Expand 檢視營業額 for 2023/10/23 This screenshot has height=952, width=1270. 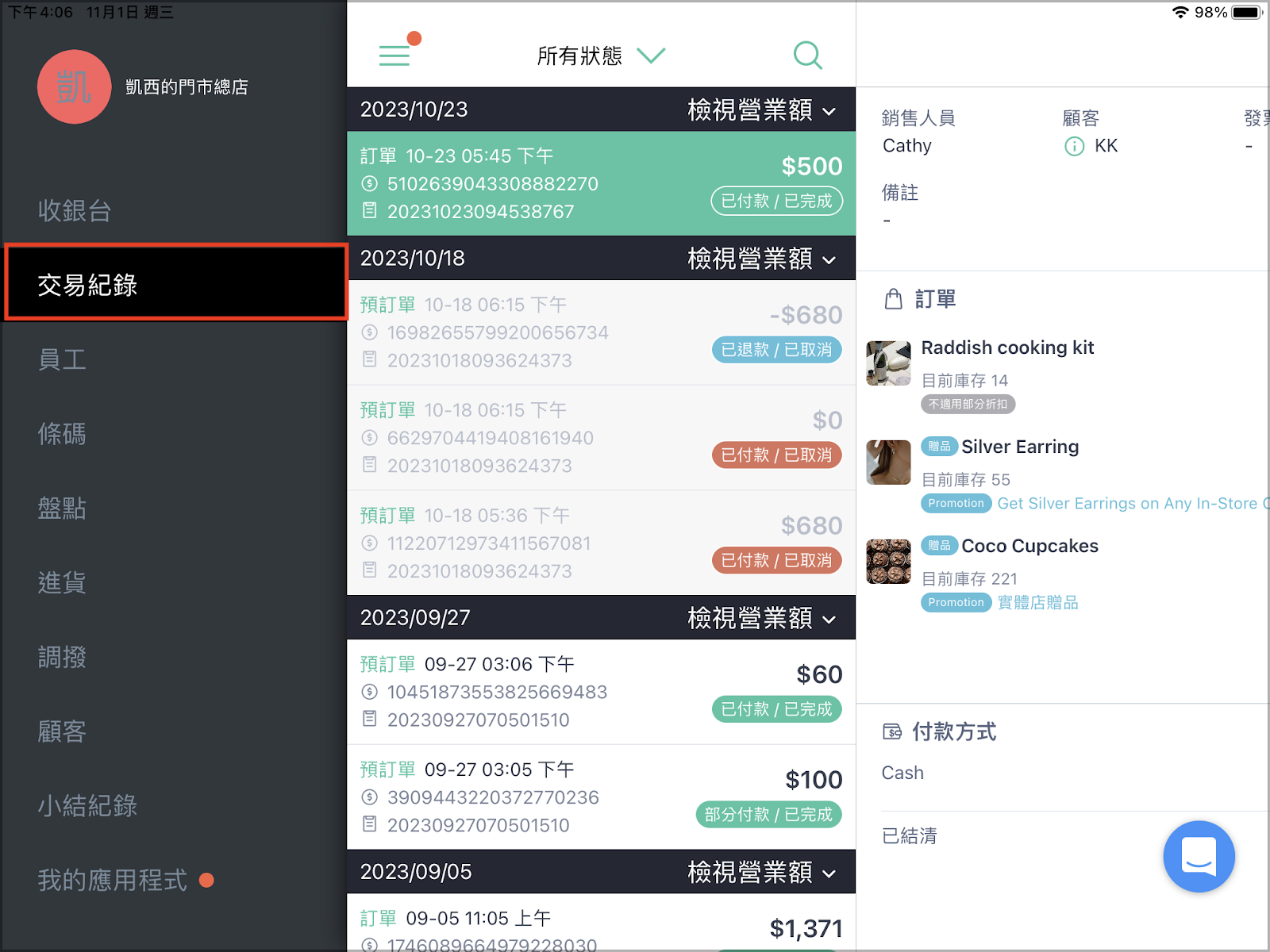pyautogui.click(x=762, y=109)
